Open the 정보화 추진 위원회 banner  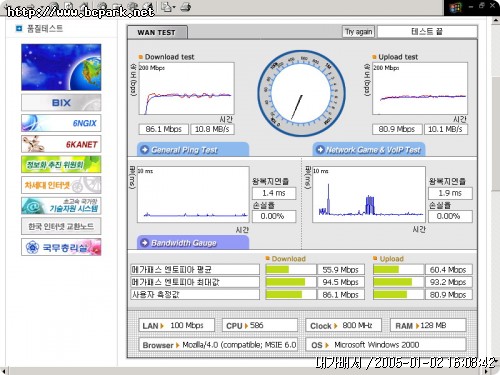[x=61, y=164]
